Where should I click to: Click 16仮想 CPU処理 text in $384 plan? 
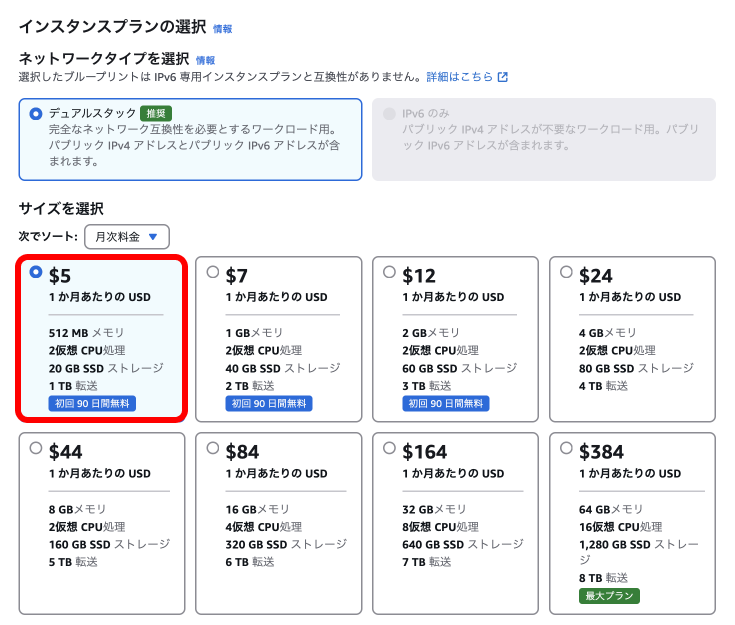[620, 527]
